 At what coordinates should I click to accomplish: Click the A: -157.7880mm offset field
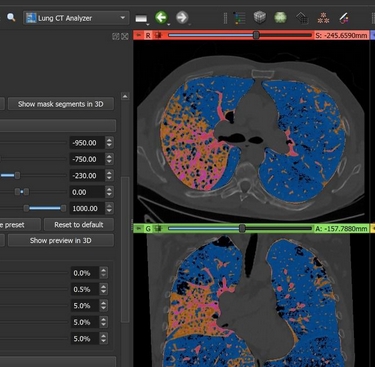(341, 229)
